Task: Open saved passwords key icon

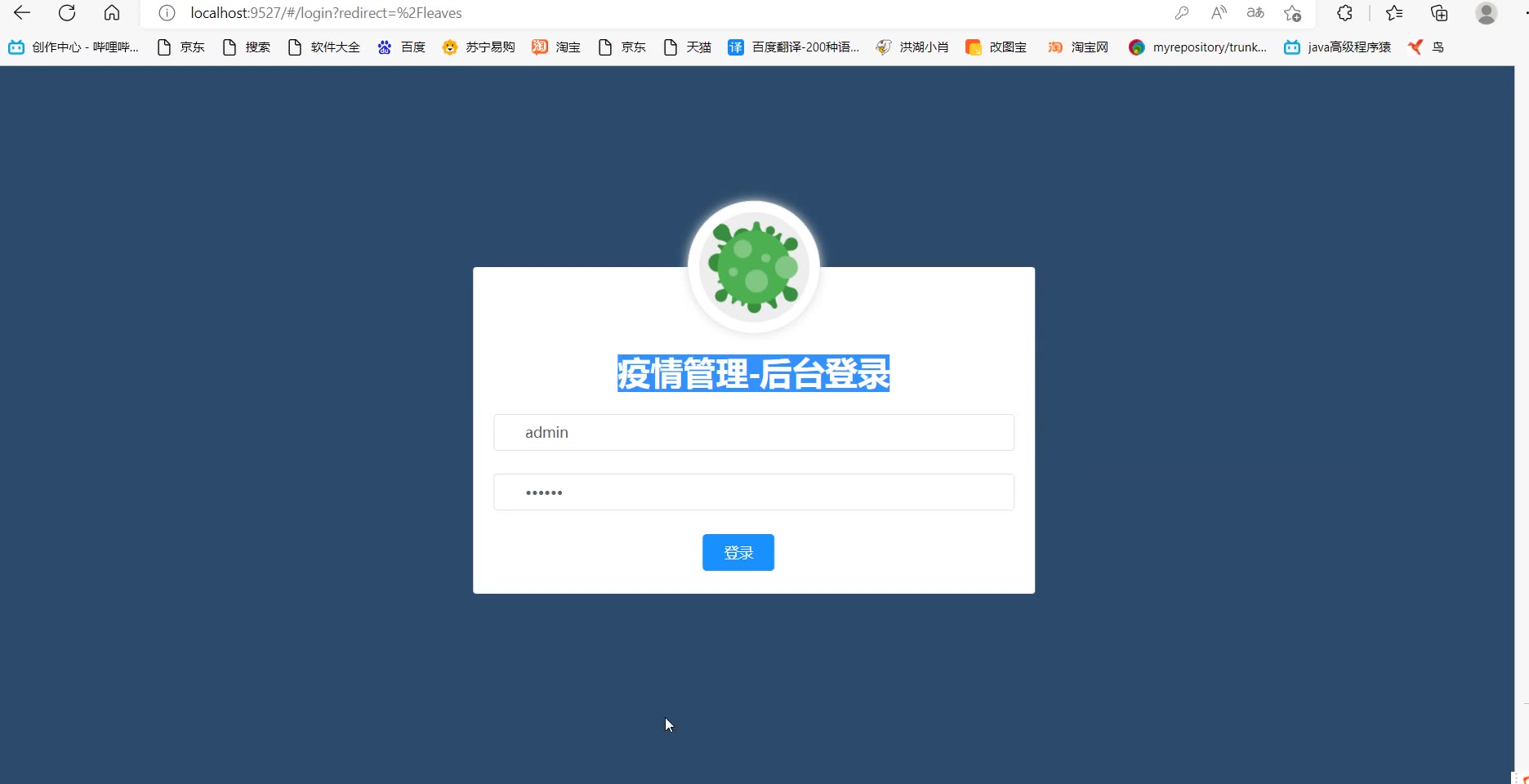Action: point(1181,13)
